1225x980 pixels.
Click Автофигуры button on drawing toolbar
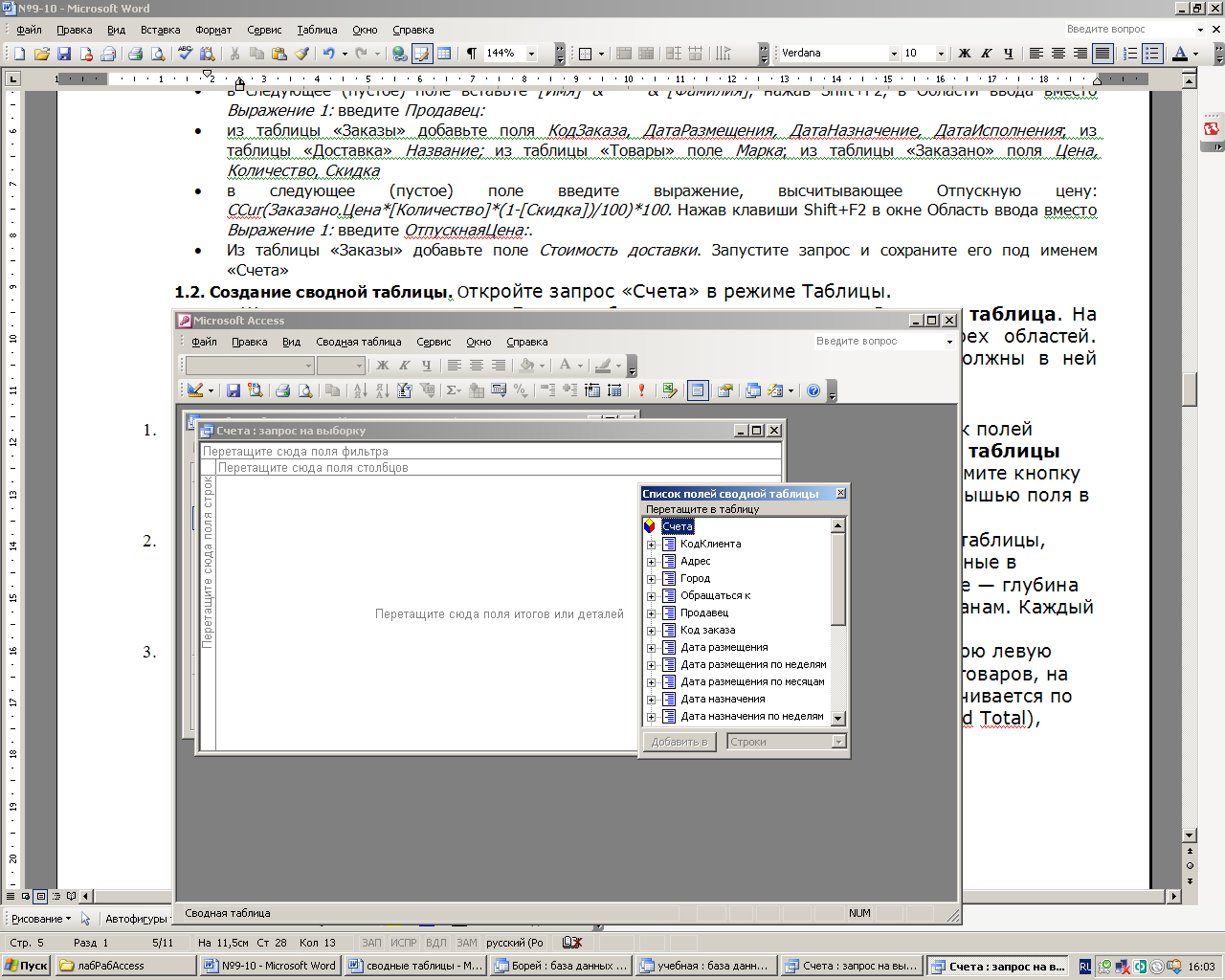(x=136, y=919)
